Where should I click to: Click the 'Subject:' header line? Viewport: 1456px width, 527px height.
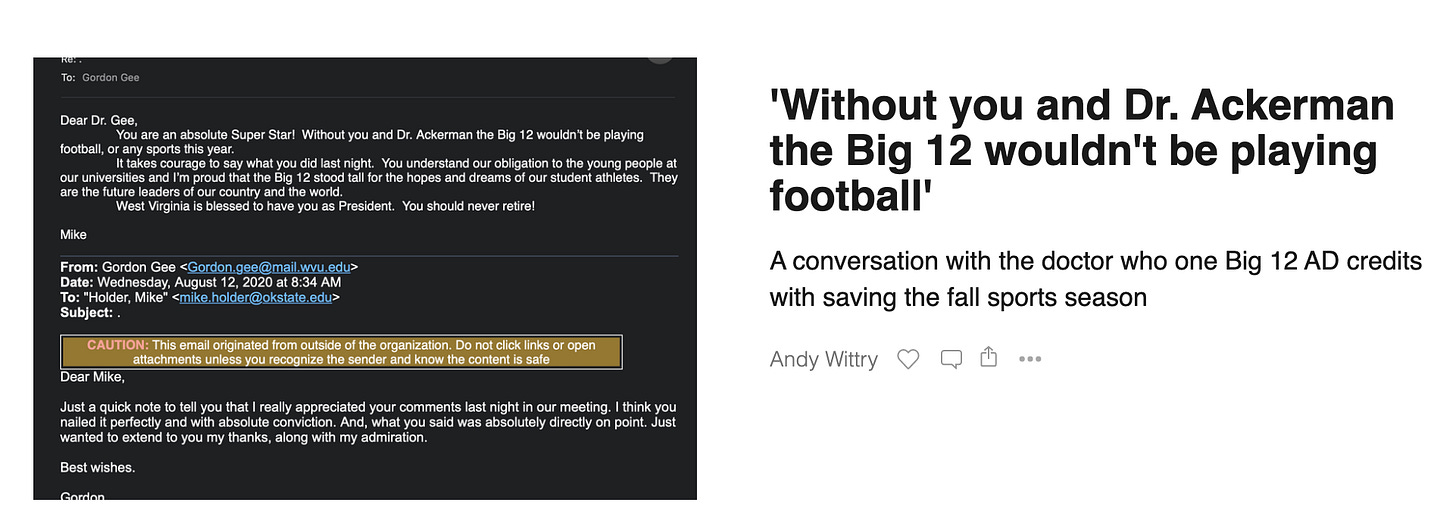click(x=90, y=312)
